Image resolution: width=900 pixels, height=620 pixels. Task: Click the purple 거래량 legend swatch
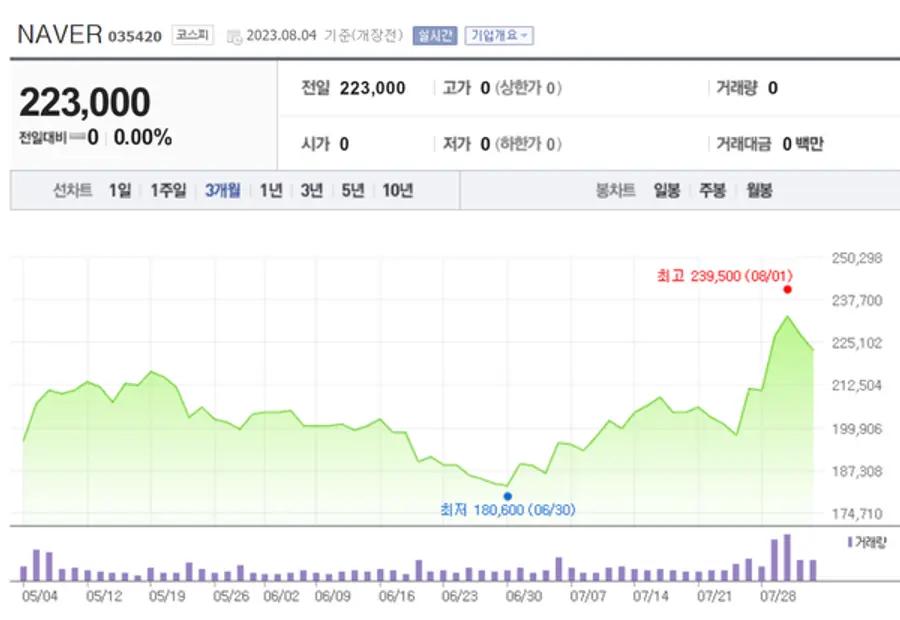[x=849, y=541]
